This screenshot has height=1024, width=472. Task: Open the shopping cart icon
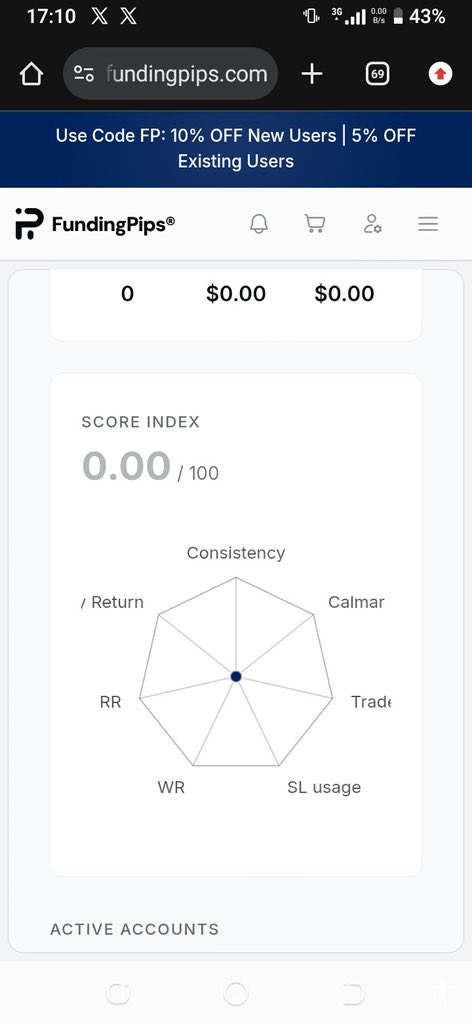click(x=315, y=224)
